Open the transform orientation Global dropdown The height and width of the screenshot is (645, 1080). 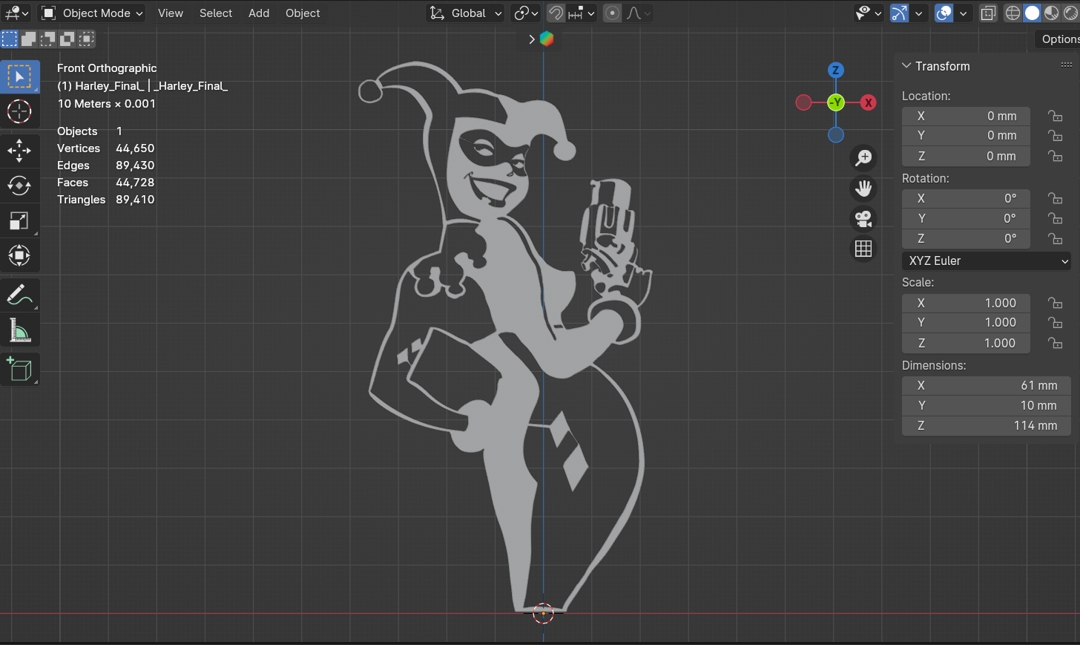(467, 13)
